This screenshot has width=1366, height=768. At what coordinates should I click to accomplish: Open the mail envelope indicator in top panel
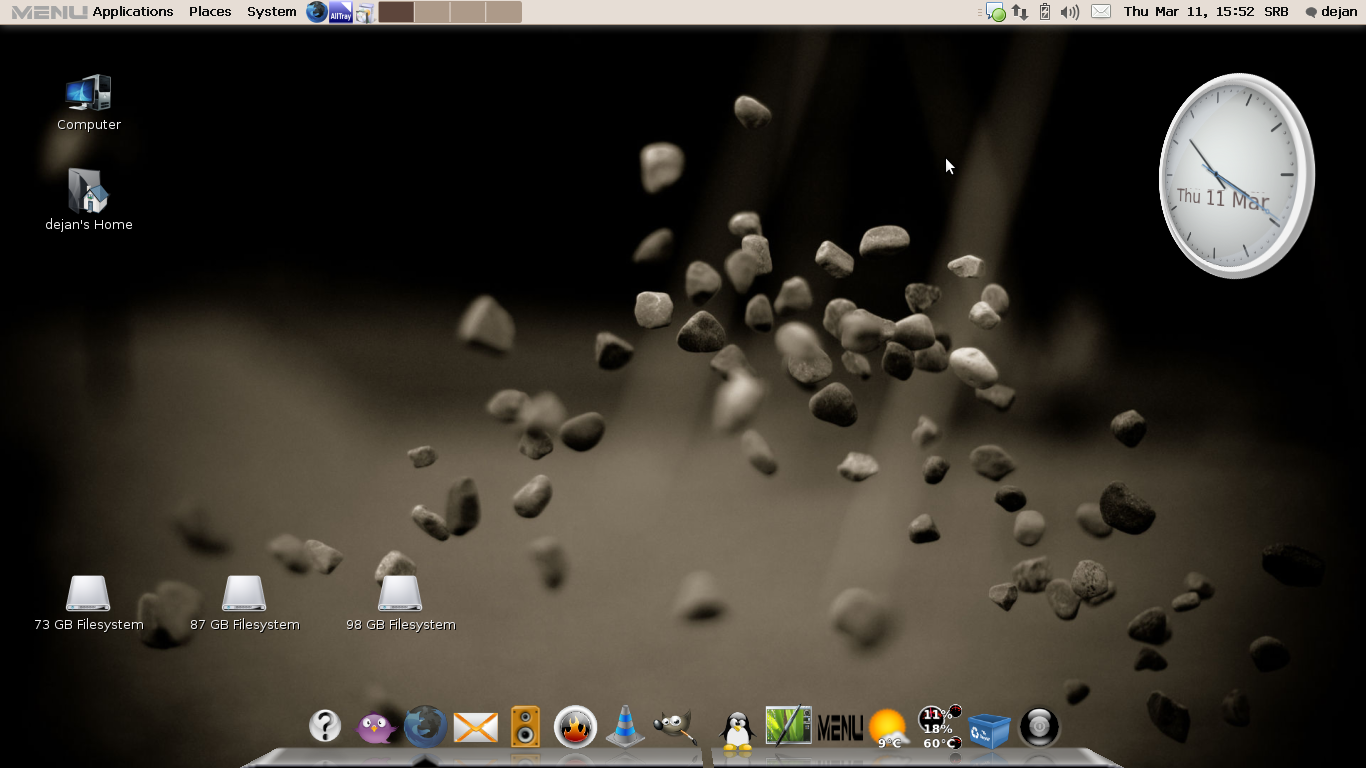(x=1101, y=12)
